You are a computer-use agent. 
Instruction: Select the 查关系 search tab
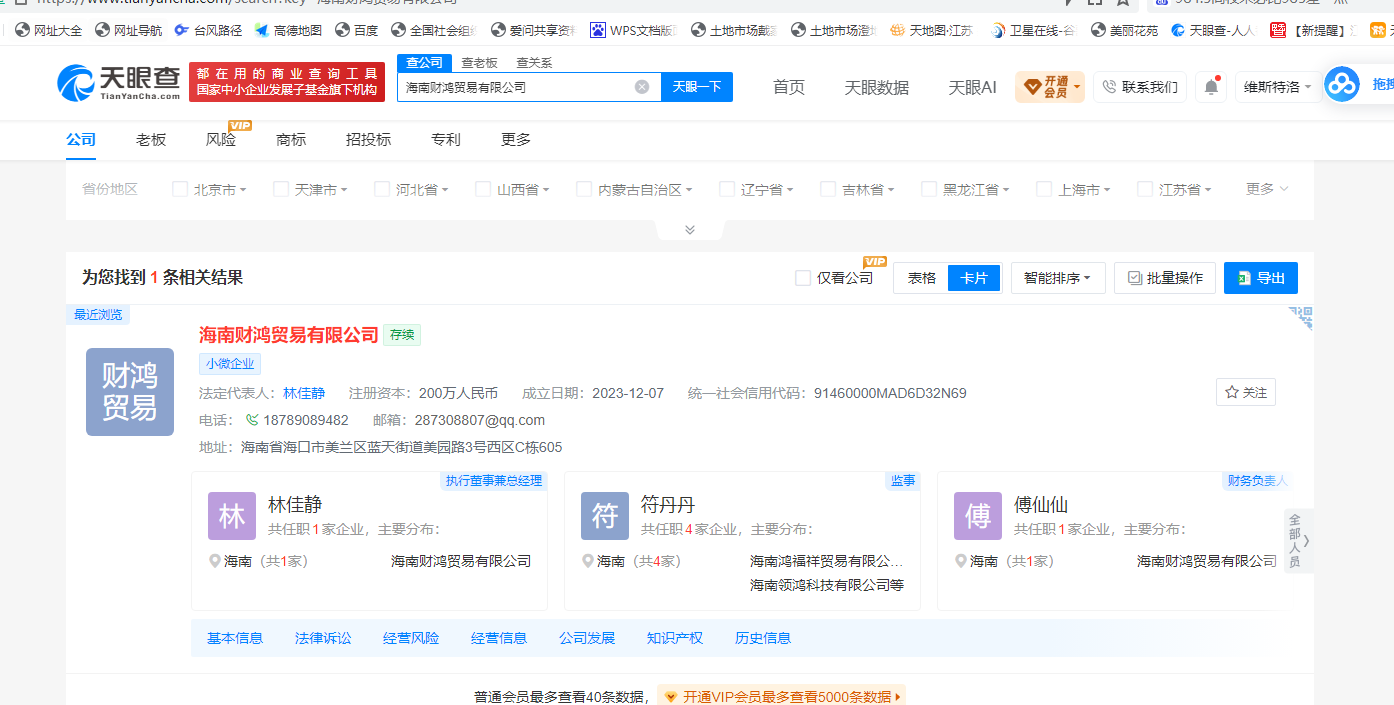(x=534, y=62)
